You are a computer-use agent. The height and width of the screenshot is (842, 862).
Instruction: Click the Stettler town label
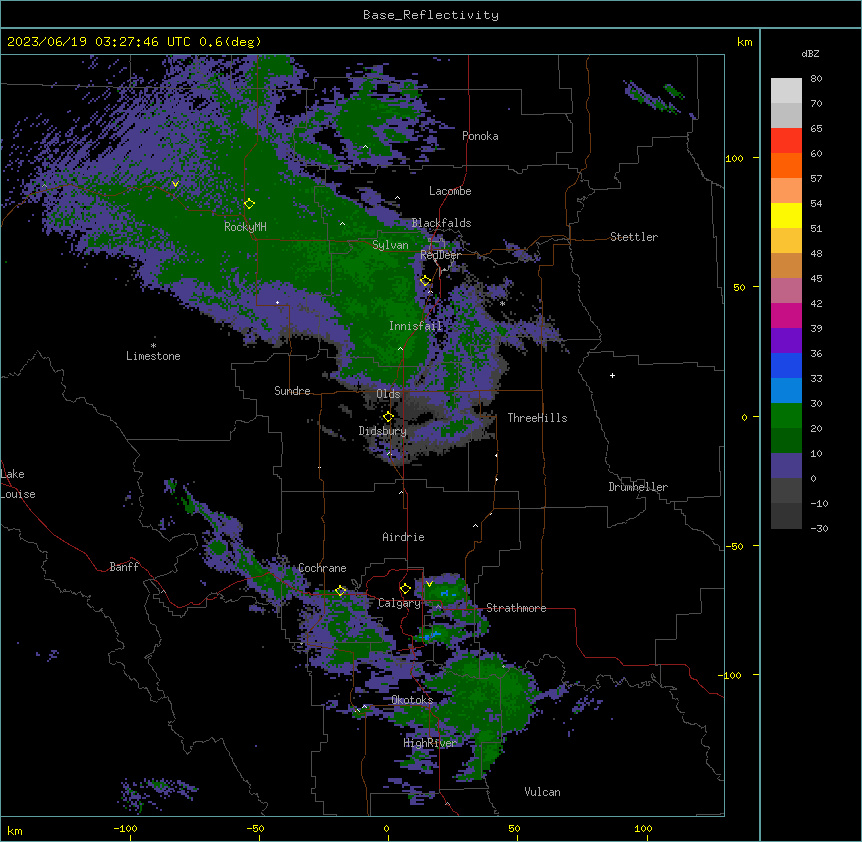(634, 237)
